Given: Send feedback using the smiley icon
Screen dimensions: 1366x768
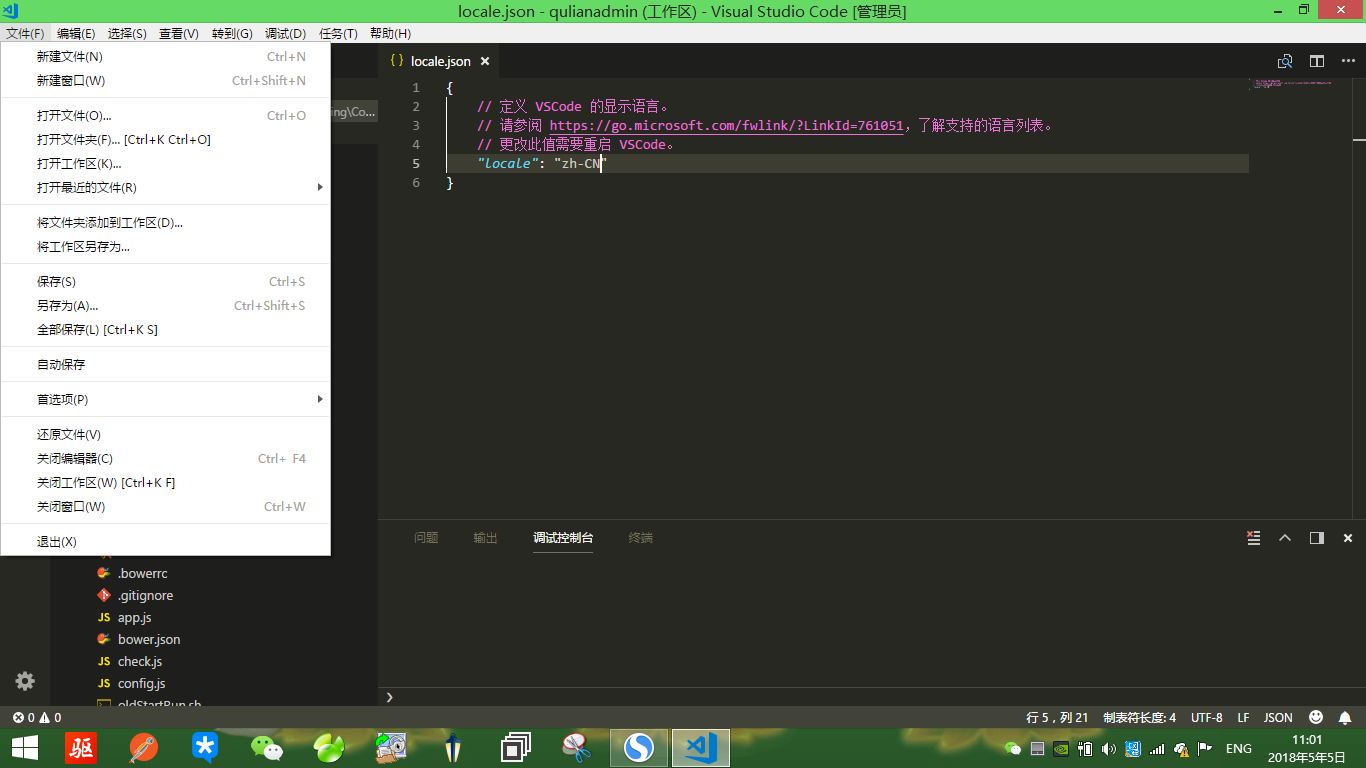Looking at the screenshot, I should click(1315, 717).
